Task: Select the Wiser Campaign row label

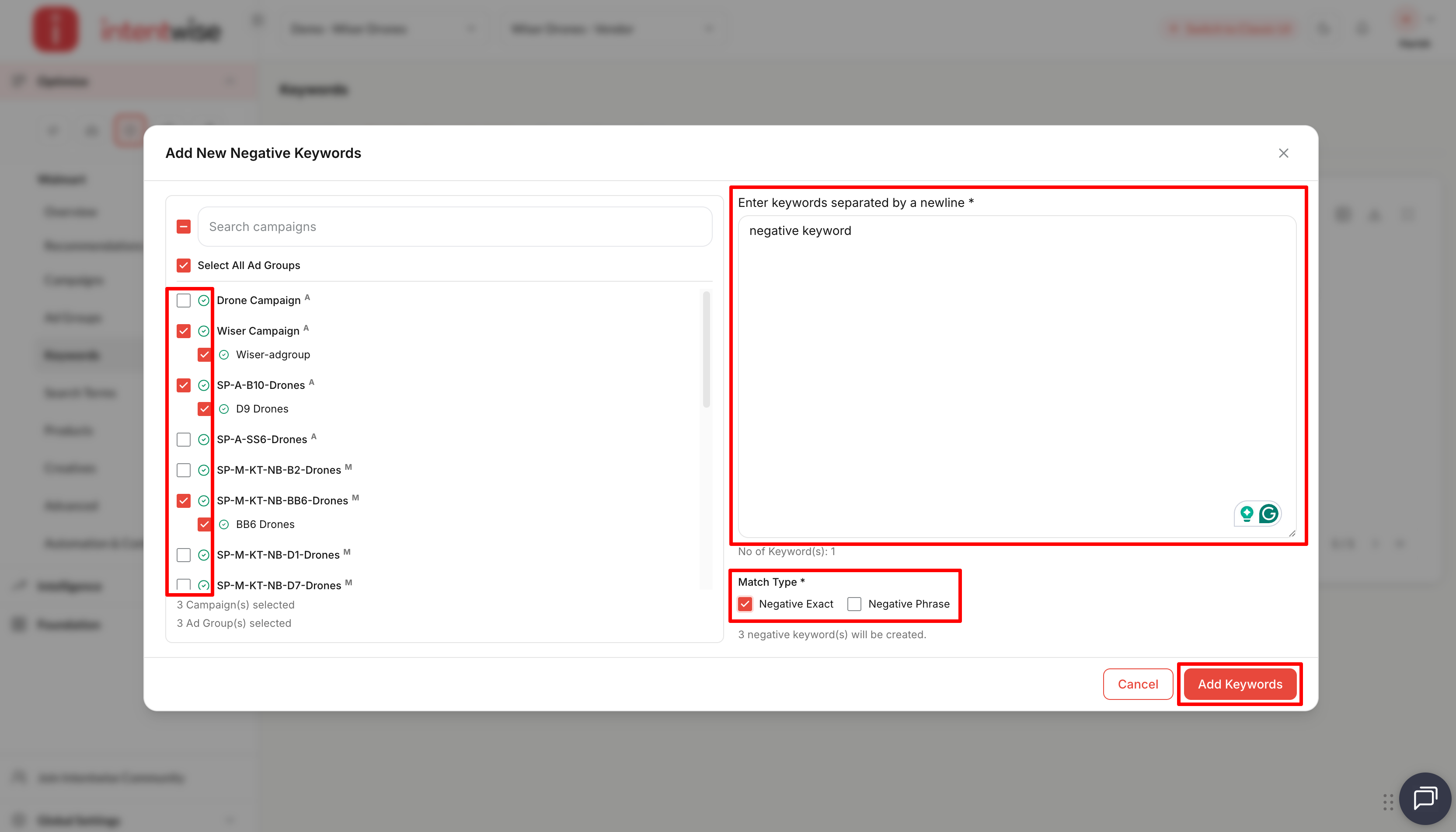Action: pyautogui.click(x=258, y=332)
